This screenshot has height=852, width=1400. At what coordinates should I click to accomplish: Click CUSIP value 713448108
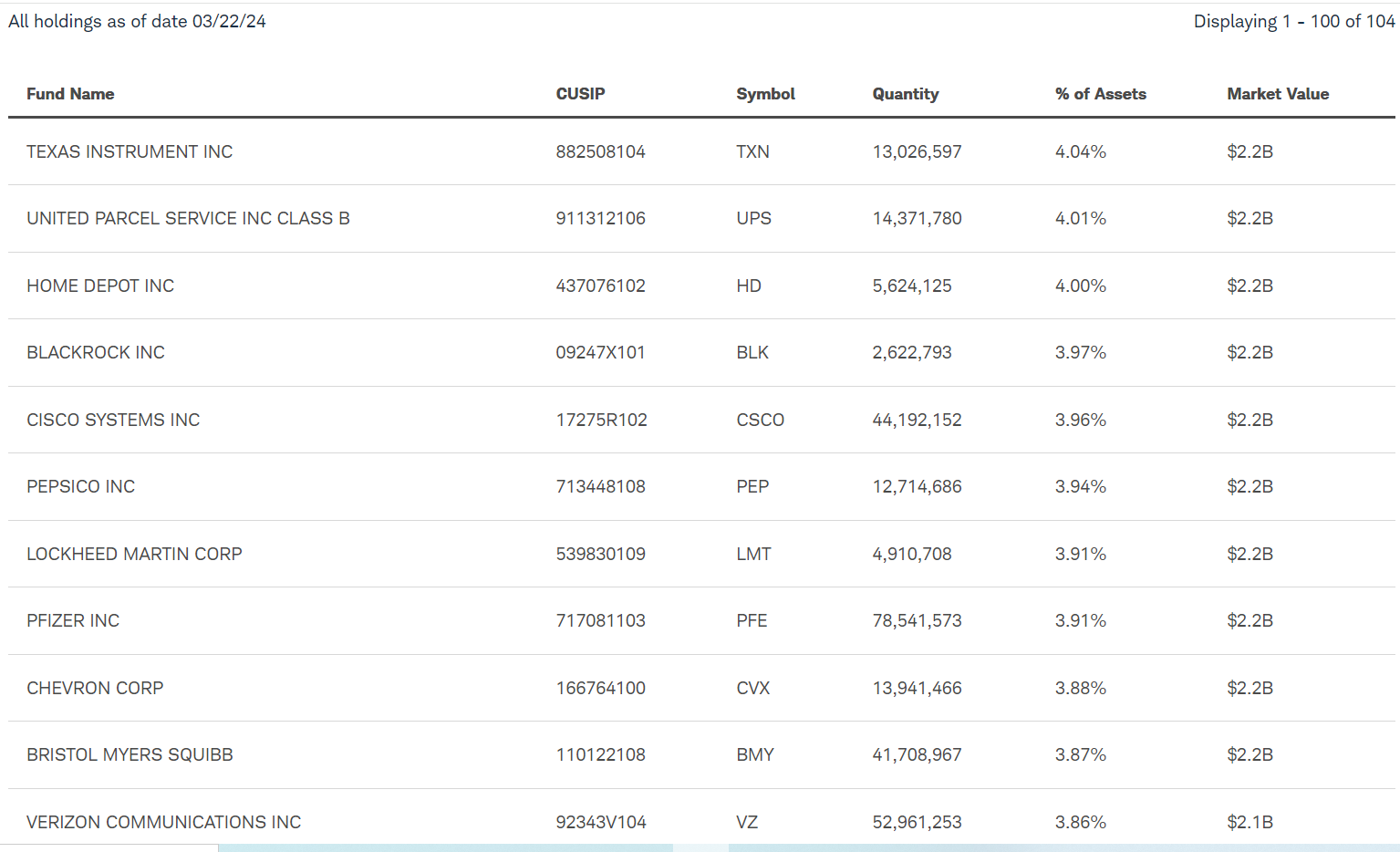[x=600, y=486]
